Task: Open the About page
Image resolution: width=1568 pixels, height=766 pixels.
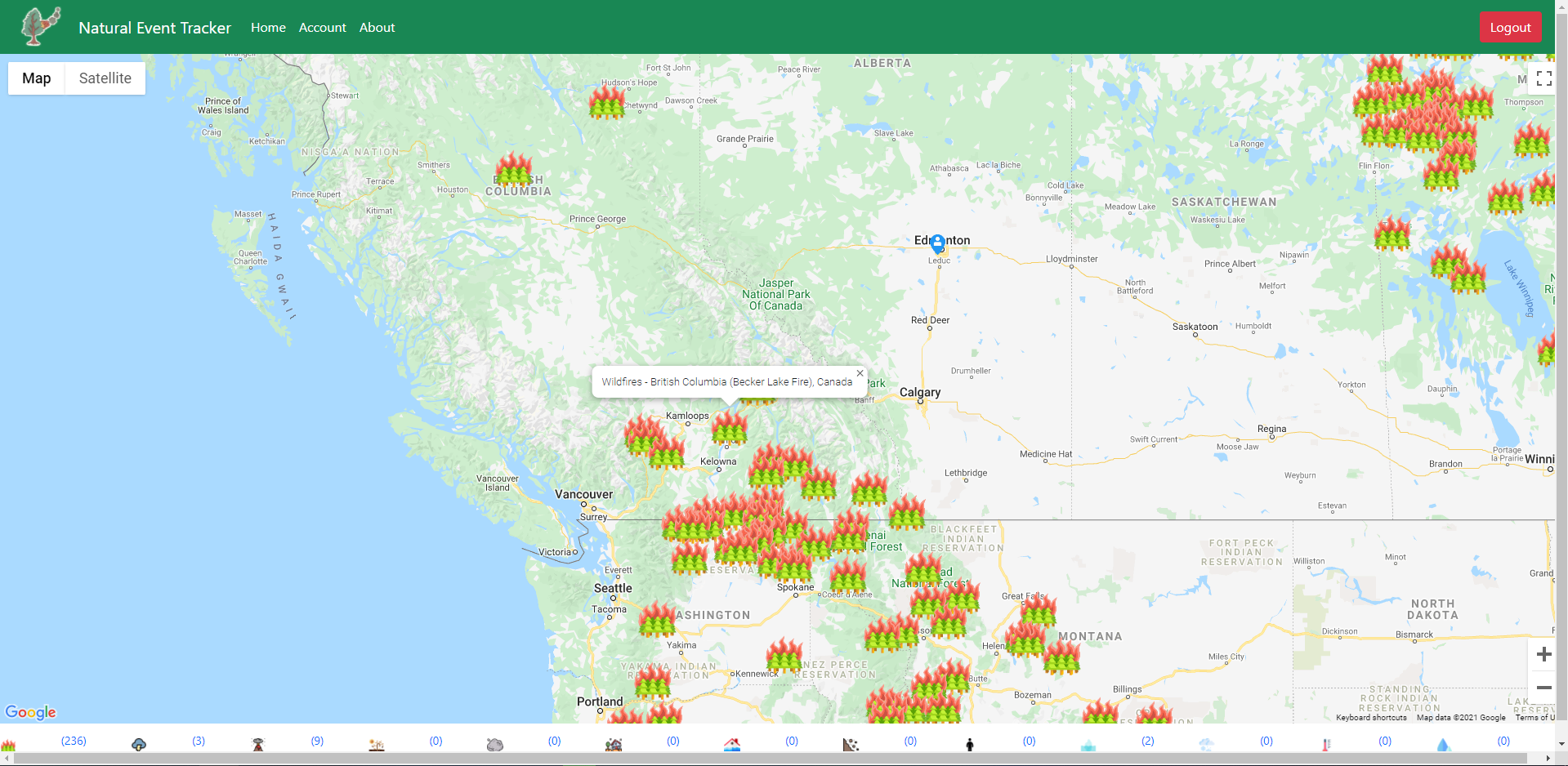Action: coord(377,27)
